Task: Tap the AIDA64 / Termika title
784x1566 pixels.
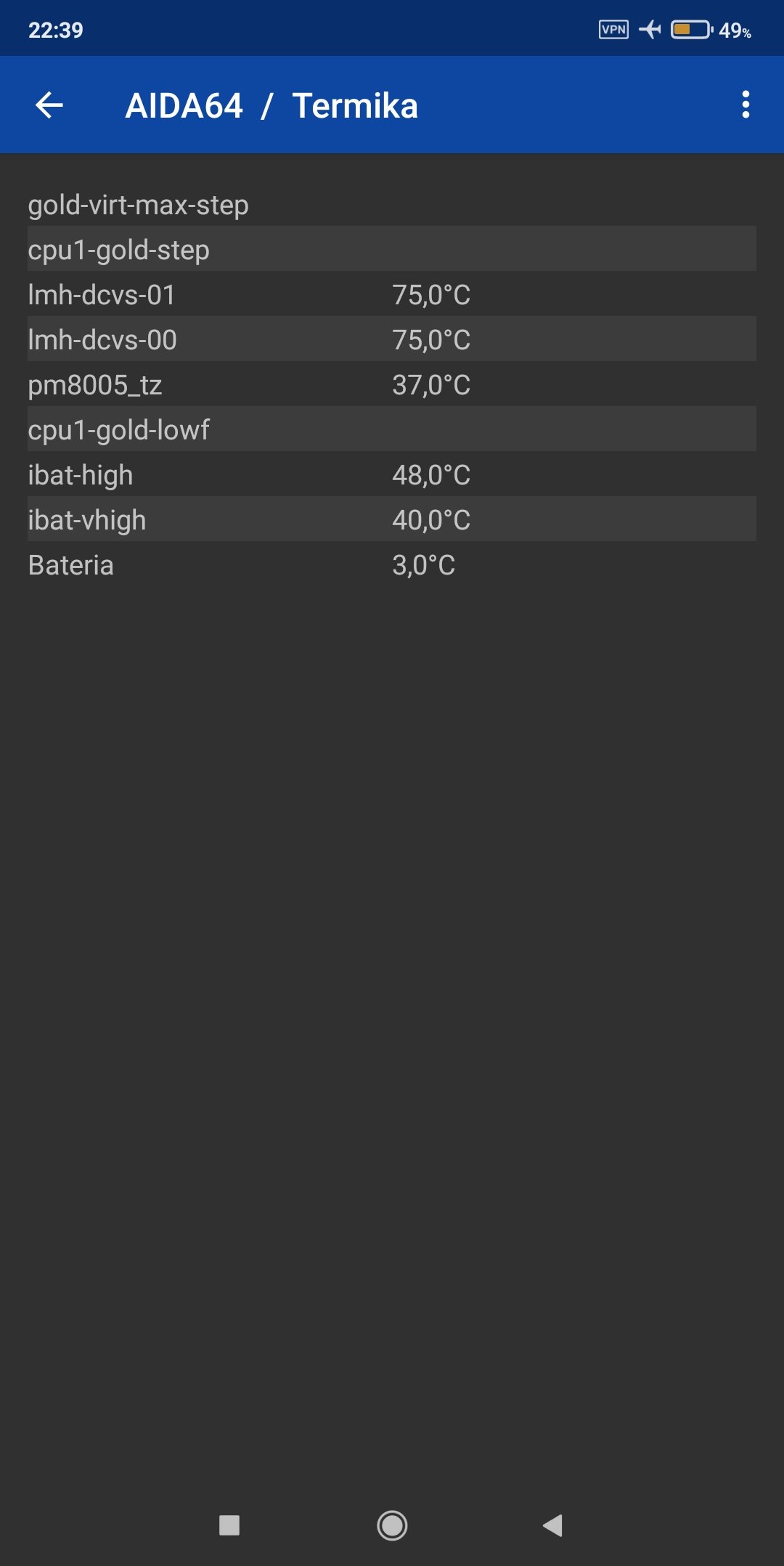Action: (271, 106)
